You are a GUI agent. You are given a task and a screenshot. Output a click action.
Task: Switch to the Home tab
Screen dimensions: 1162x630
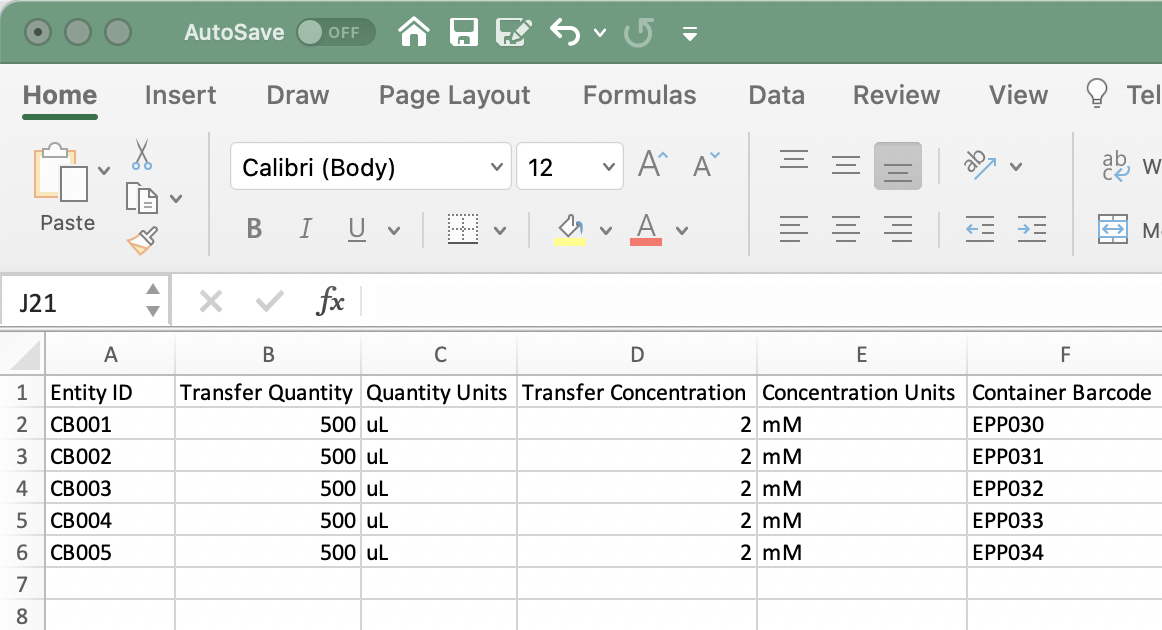pyautogui.click(x=60, y=95)
